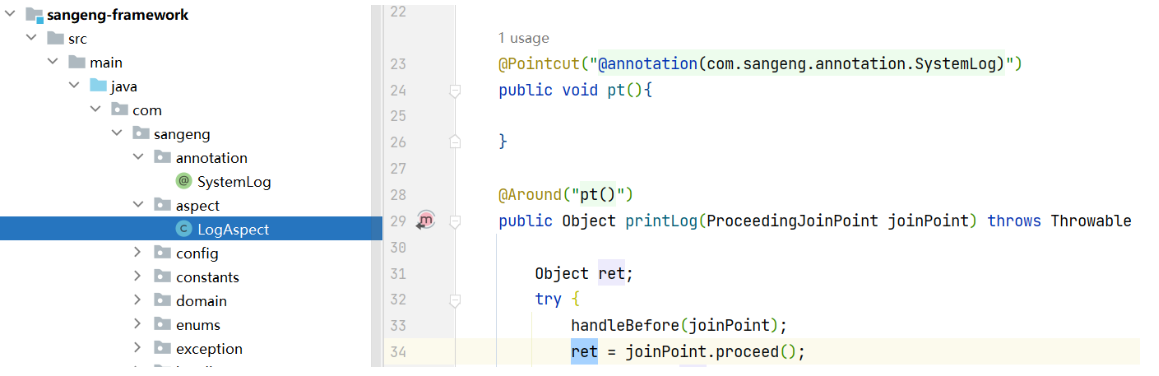Click the com.sangeng.annotation.SystemLog reference
The width and height of the screenshot is (1159, 376).
tap(851, 64)
